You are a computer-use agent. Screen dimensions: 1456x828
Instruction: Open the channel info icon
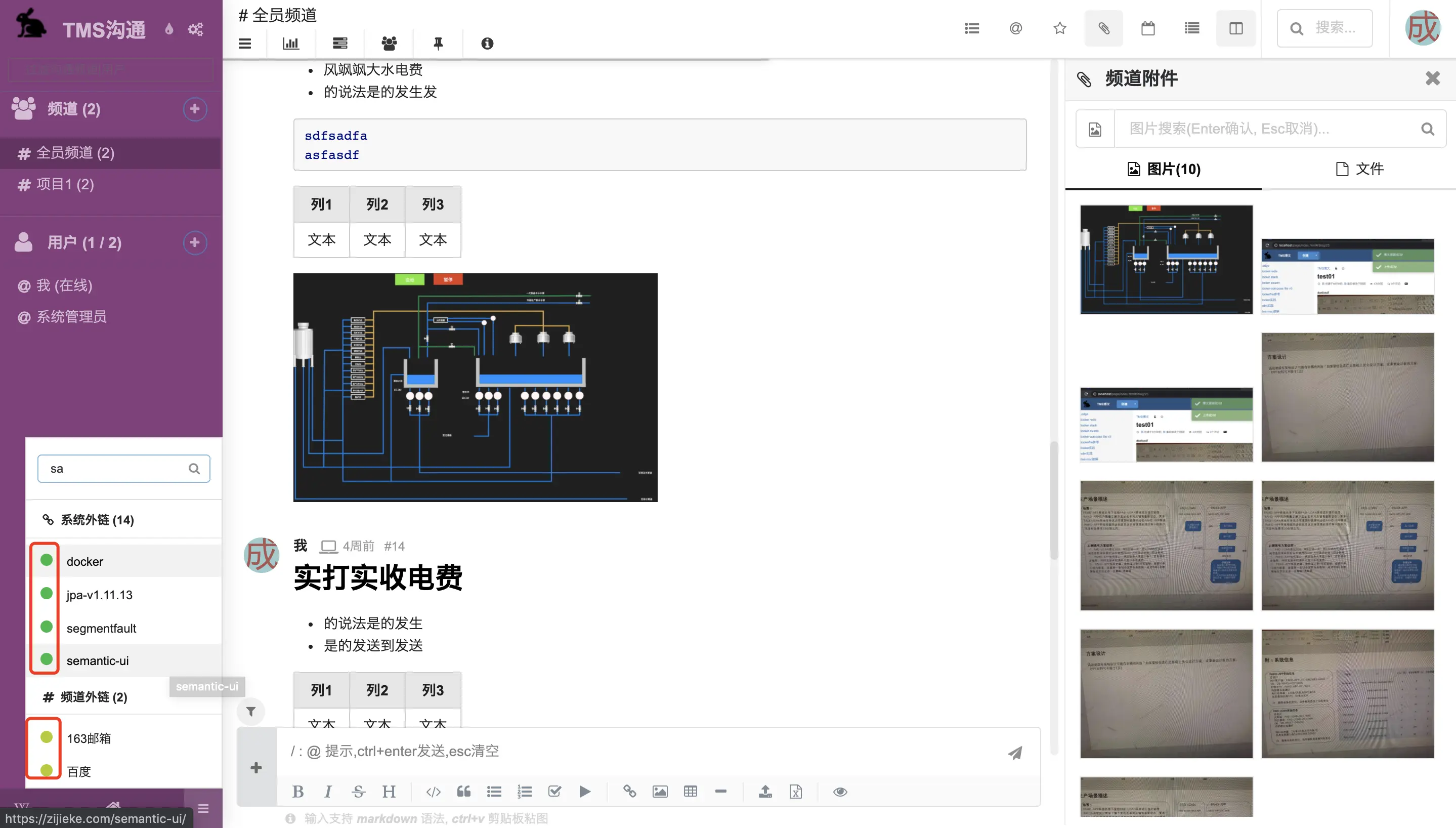[487, 43]
